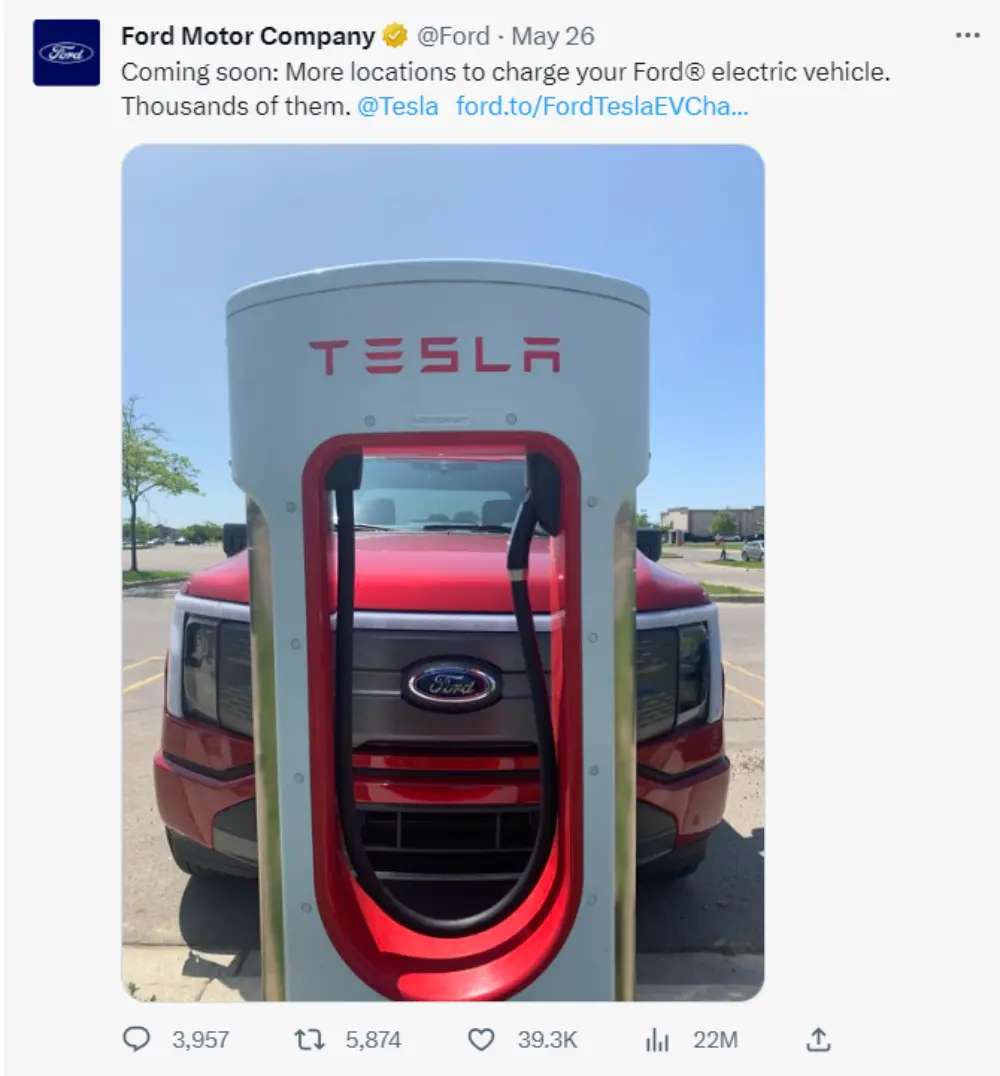Viewport: 1000px width, 1076px height.
Task: Click the reply speech bubble icon
Action: [x=136, y=1039]
